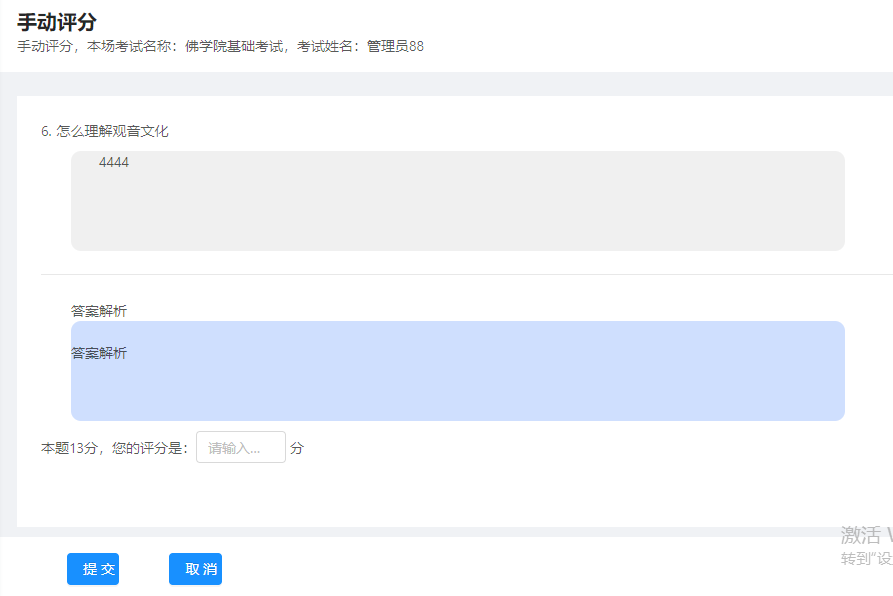Viewport: 893px width, 596px height.
Task: Click the answer text 4444
Action: click(x=114, y=162)
